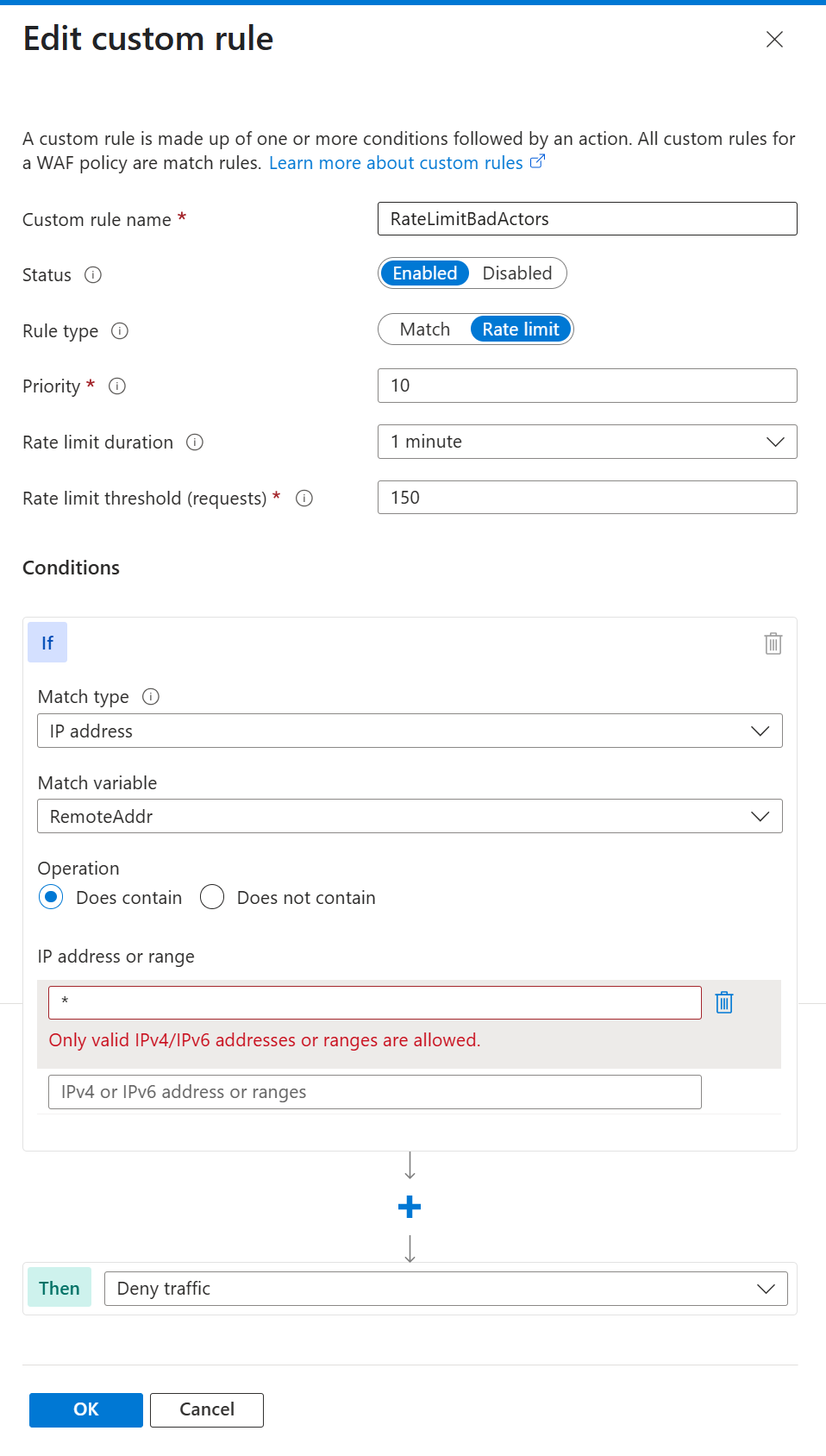The height and width of the screenshot is (1456, 826).
Task: Set Status to Disabled
Action: coord(517,273)
